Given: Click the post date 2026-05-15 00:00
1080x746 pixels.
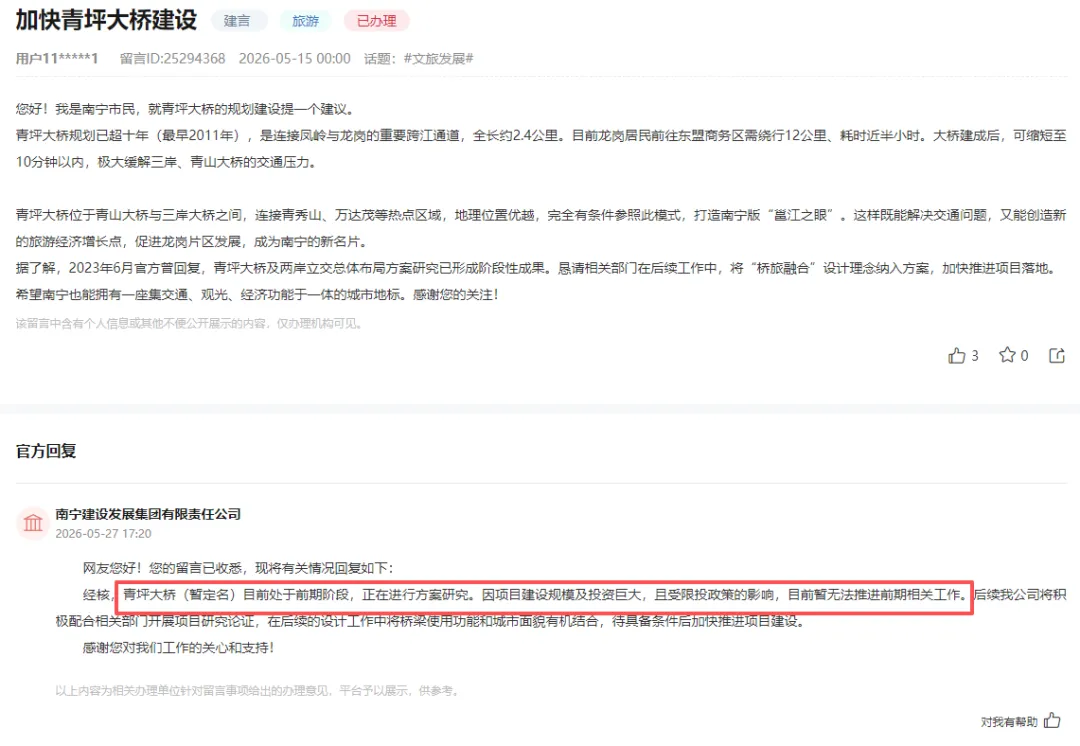Looking at the screenshot, I should click(x=295, y=59).
